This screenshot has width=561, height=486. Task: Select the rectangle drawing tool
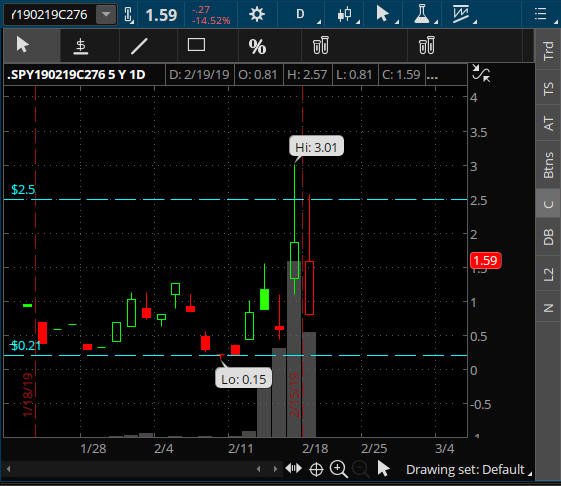click(196, 45)
